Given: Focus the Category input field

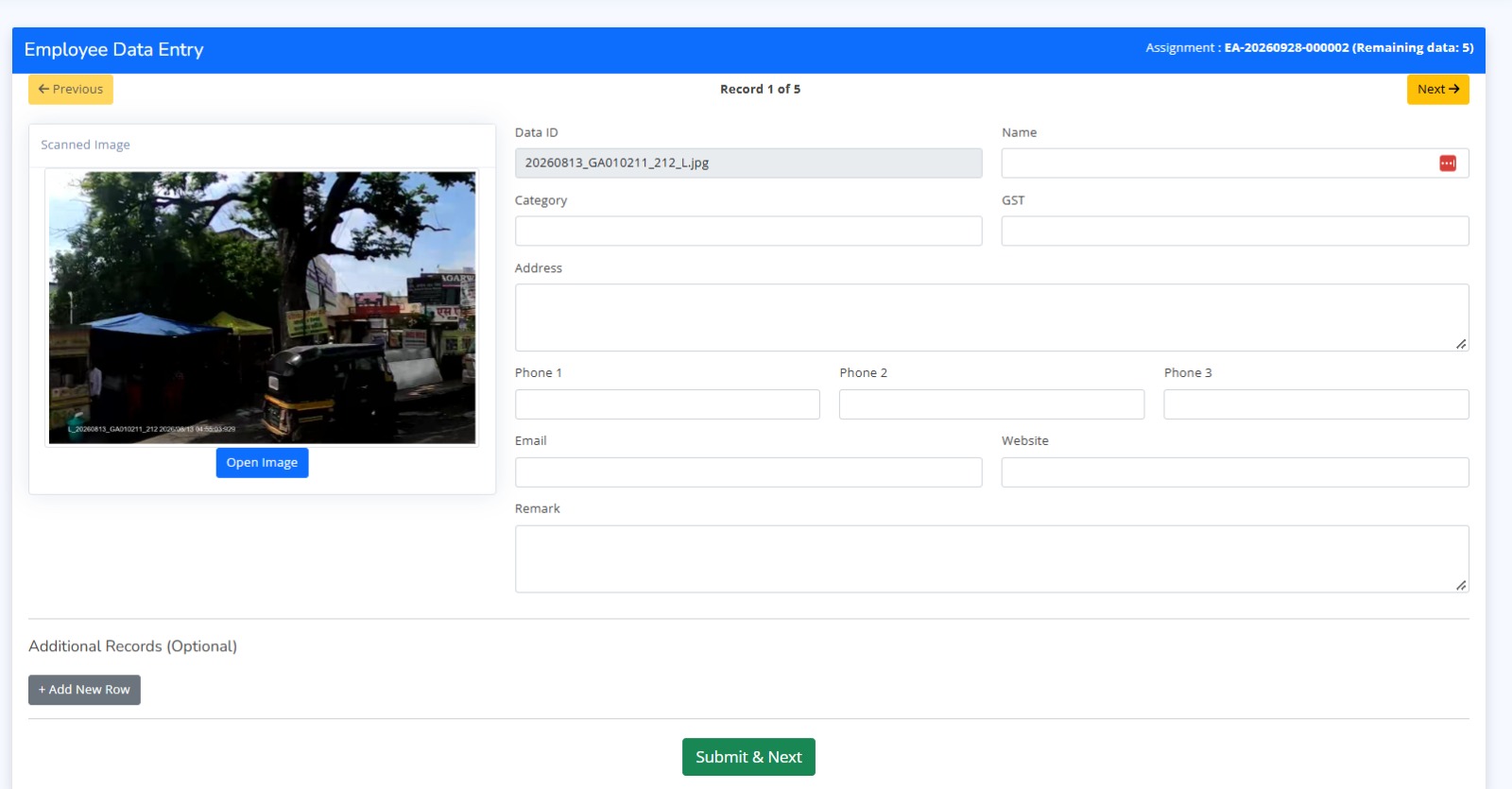Looking at the screenshot, I should (748, 232).
